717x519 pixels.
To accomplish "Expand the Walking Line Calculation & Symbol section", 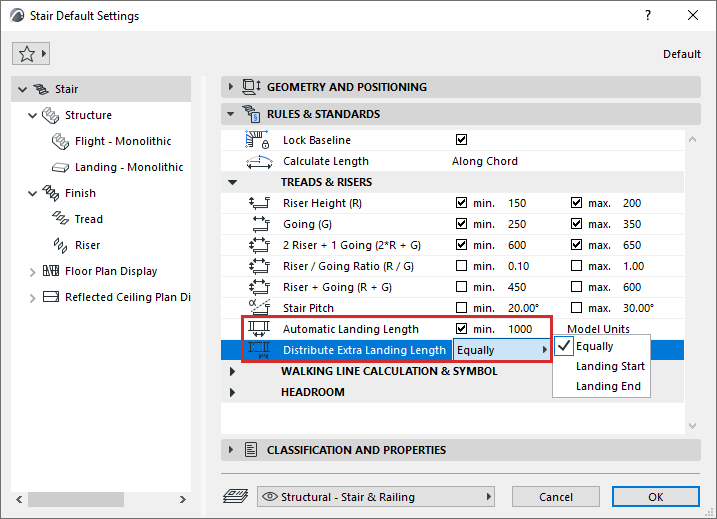I will point(233,371).
